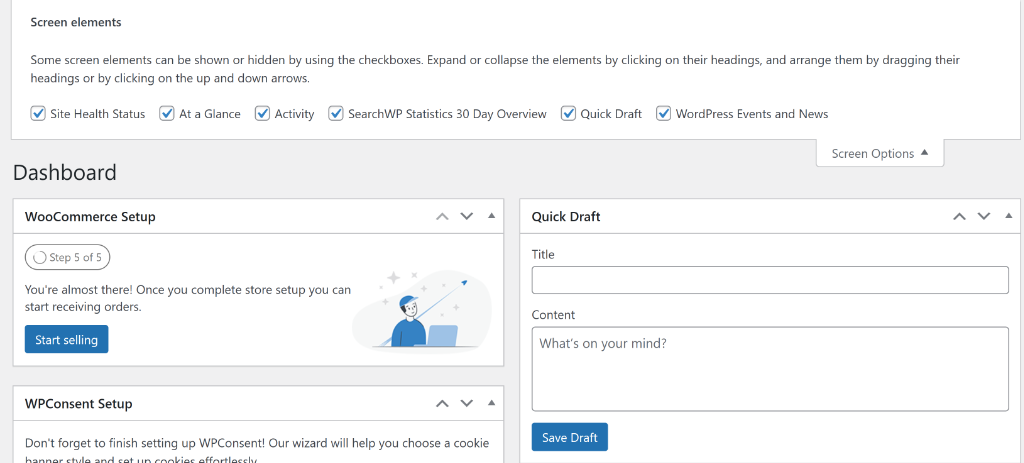The width and height of the screenshot is (1024, 463).
Task: Uncheck Site Health Status checkbox
Action: [x=38, y=114]
